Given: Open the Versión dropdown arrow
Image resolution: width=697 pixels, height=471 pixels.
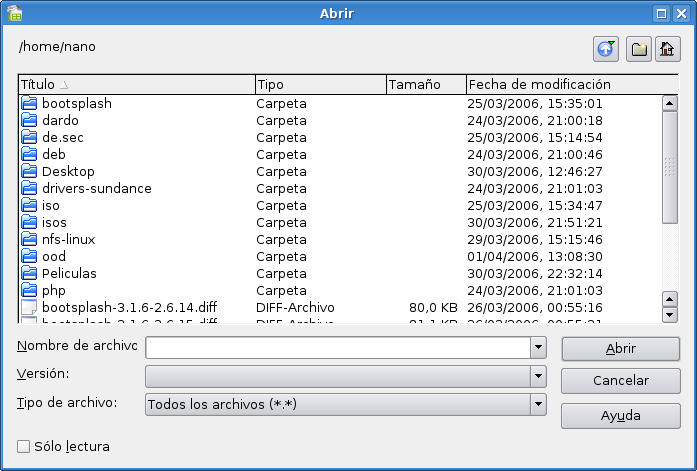Looking at the screenshot, I should tap(539, 376).
